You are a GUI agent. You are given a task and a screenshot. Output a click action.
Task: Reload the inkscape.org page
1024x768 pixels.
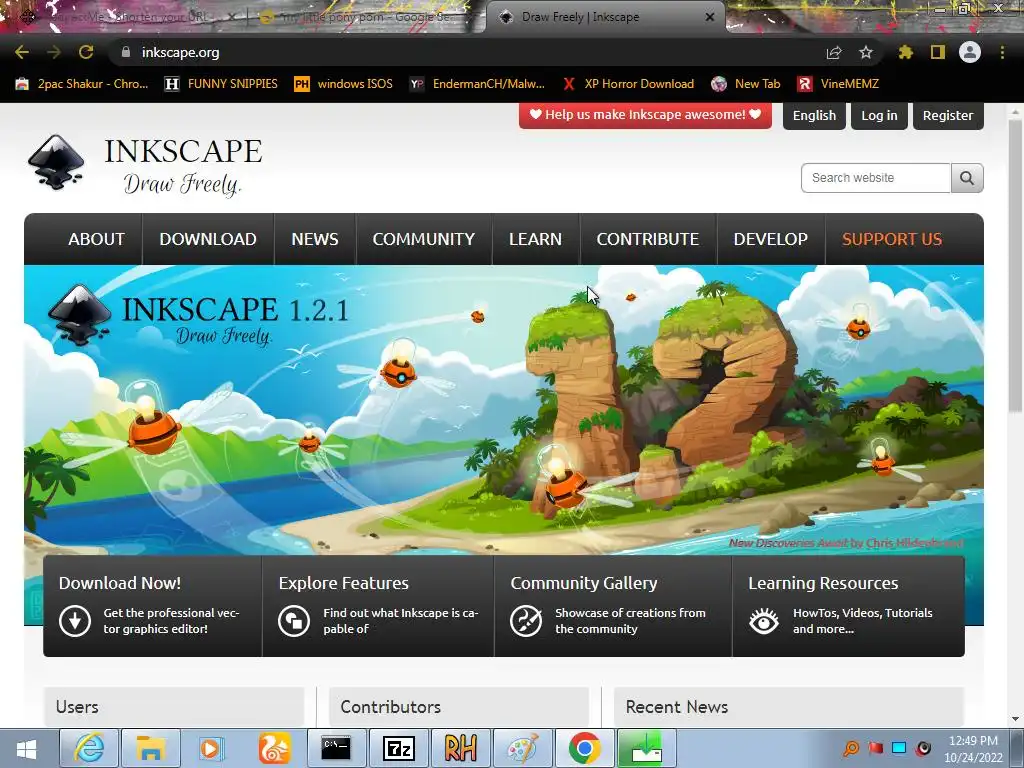(86, 52)
